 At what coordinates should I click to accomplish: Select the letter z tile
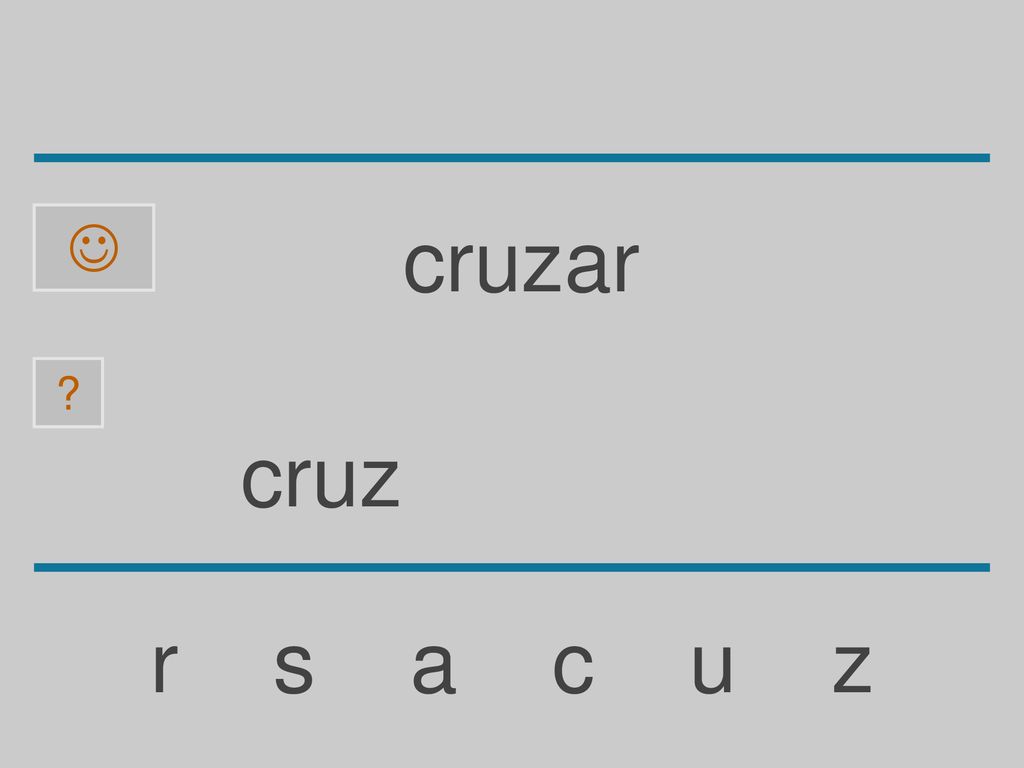pyautogui.click(x=852, y=667)
